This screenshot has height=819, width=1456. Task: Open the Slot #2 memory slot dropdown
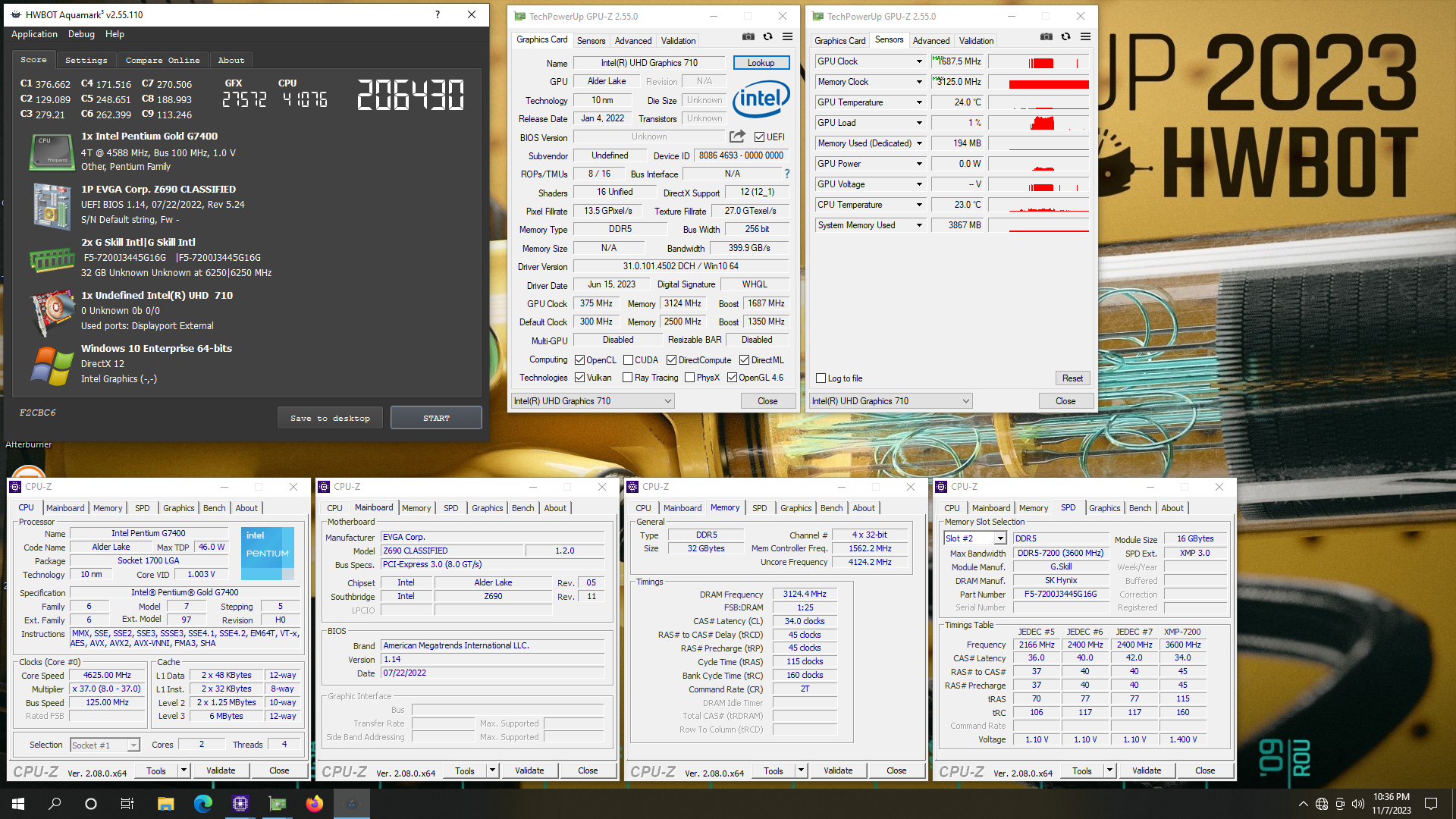tap(1000, 538)
